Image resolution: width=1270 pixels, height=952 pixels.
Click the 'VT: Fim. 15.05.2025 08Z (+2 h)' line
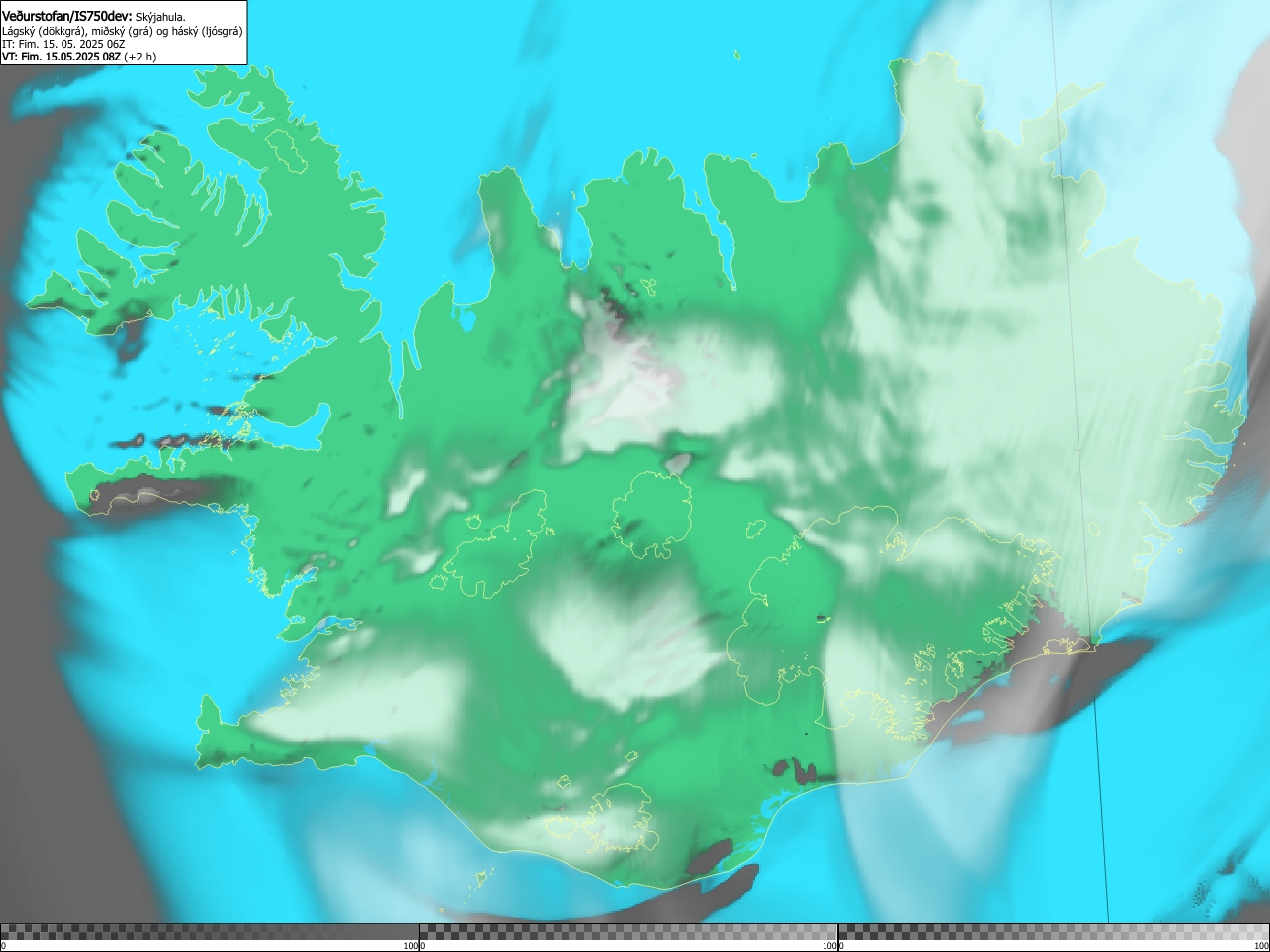79,57
